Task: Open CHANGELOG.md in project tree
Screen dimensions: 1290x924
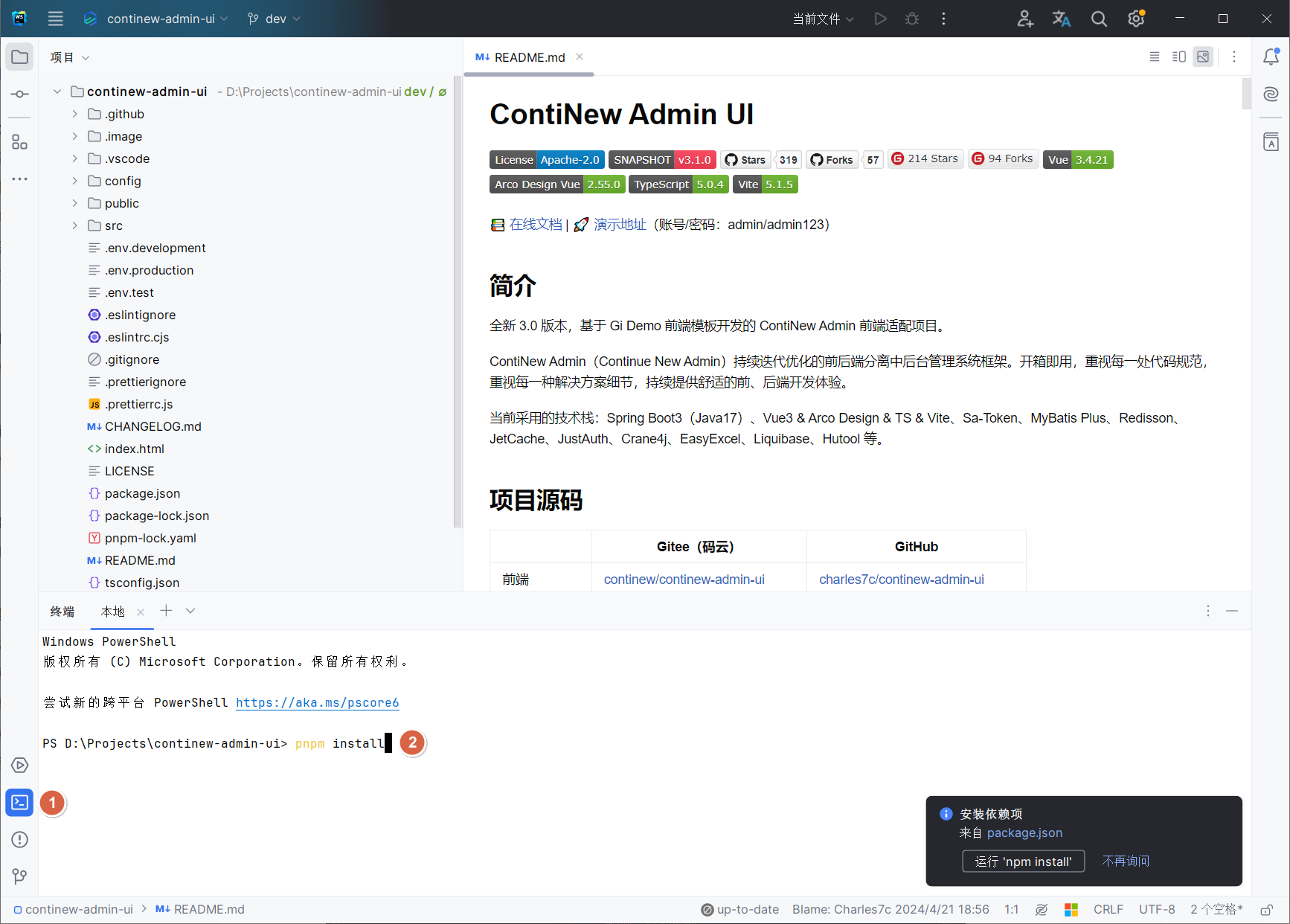Action: tap(153, 426)
